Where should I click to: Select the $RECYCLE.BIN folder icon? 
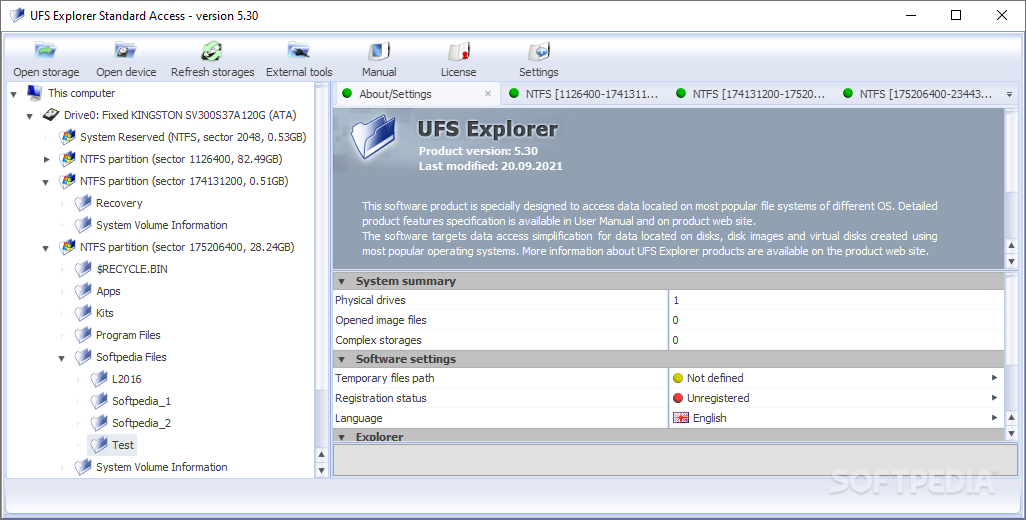83,269
